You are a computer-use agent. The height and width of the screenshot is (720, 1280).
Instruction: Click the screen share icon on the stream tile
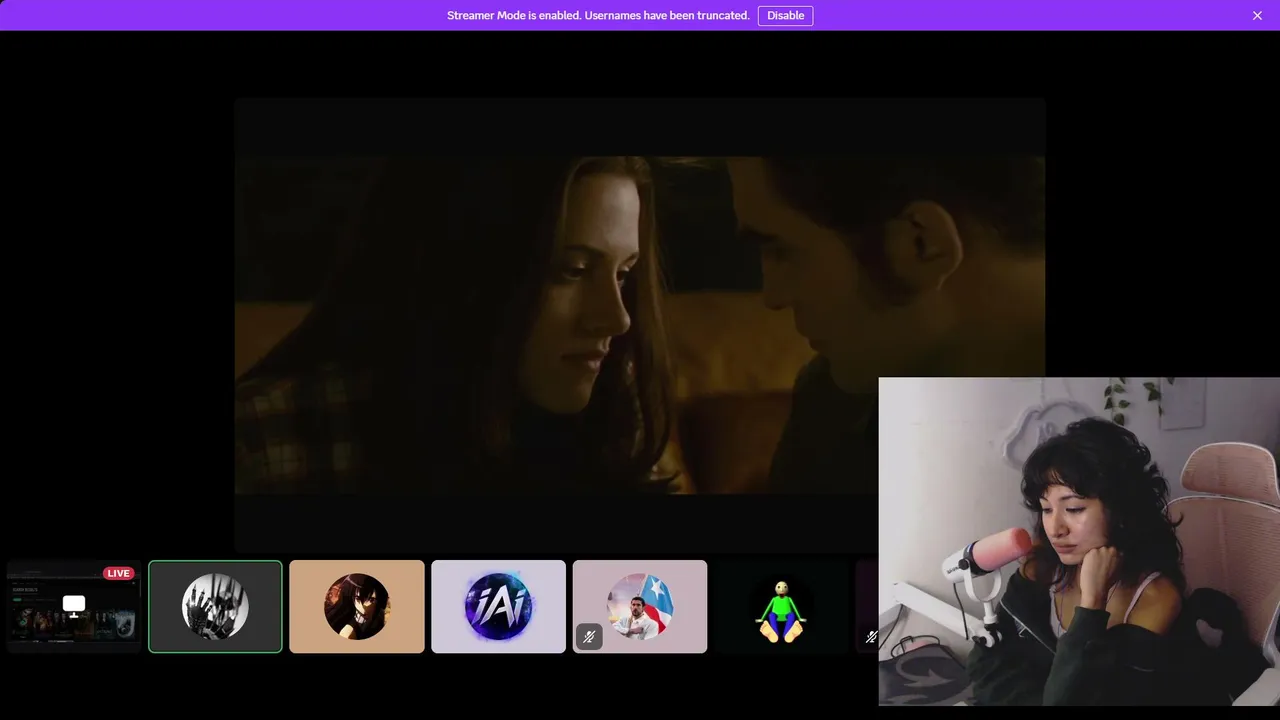74,604
